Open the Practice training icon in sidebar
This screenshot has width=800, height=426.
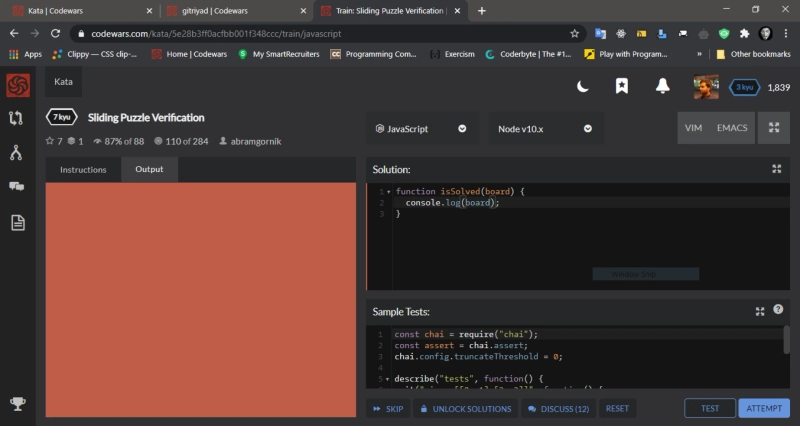pos(16,118)
